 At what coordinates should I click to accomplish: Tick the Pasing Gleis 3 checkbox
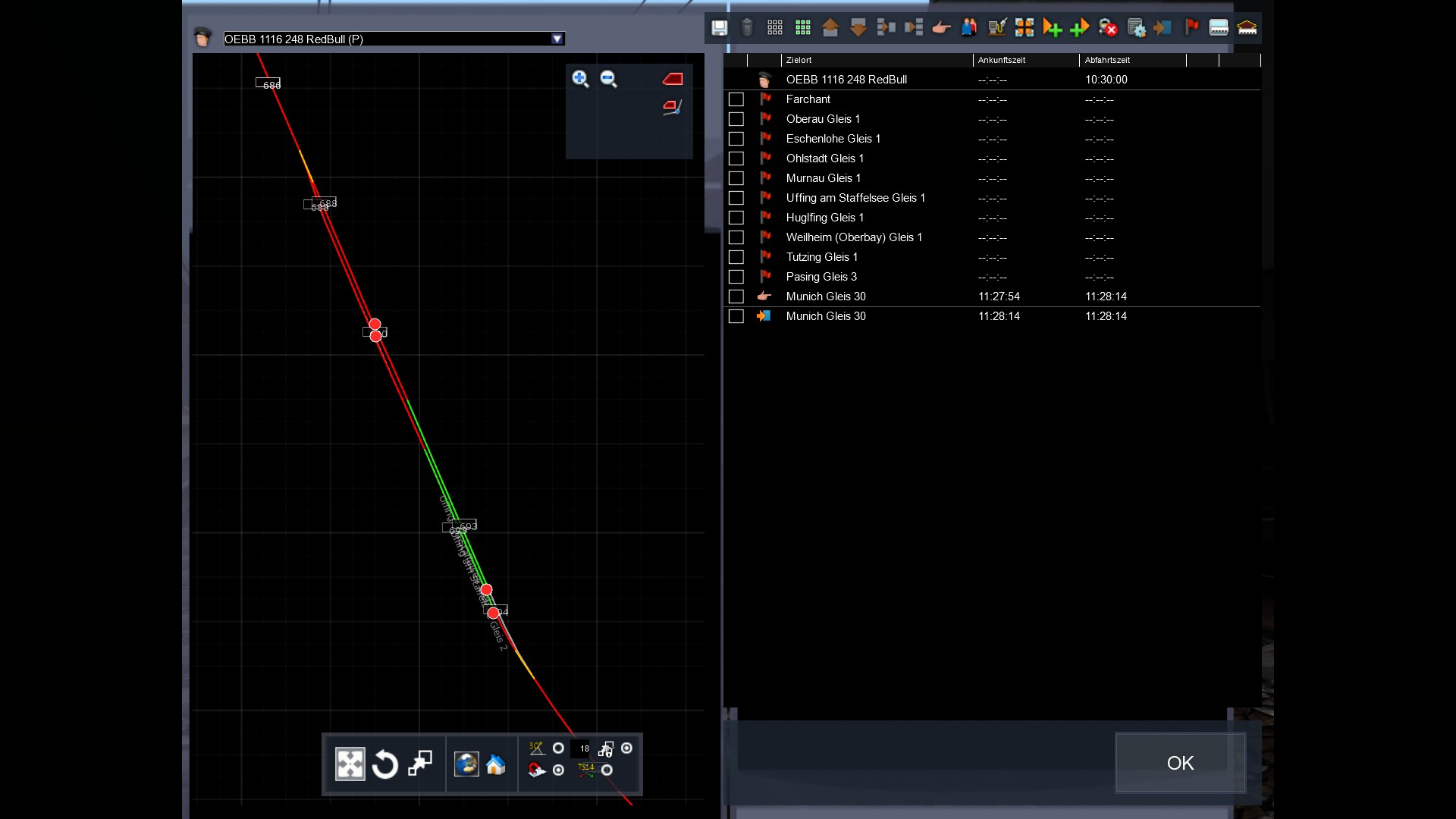[x=736, y=277]
